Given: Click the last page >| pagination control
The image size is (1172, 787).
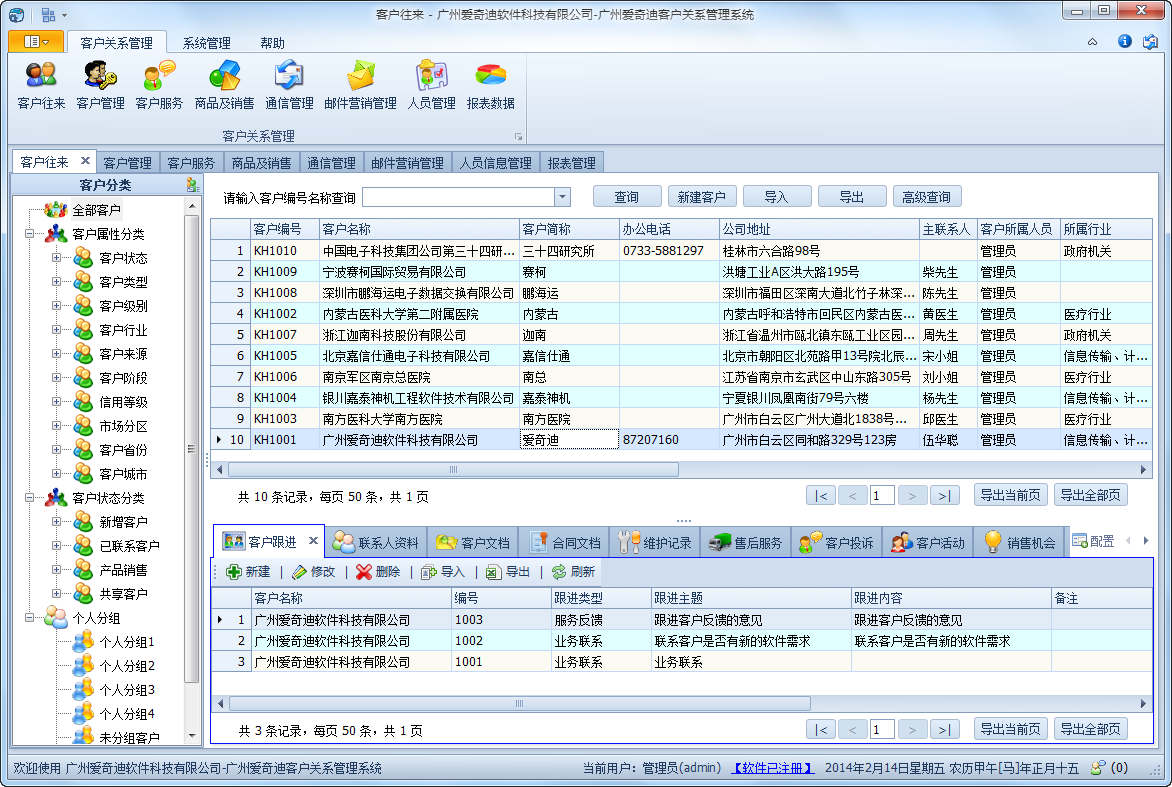Looking at the screenshot, I should coord(944,494).
